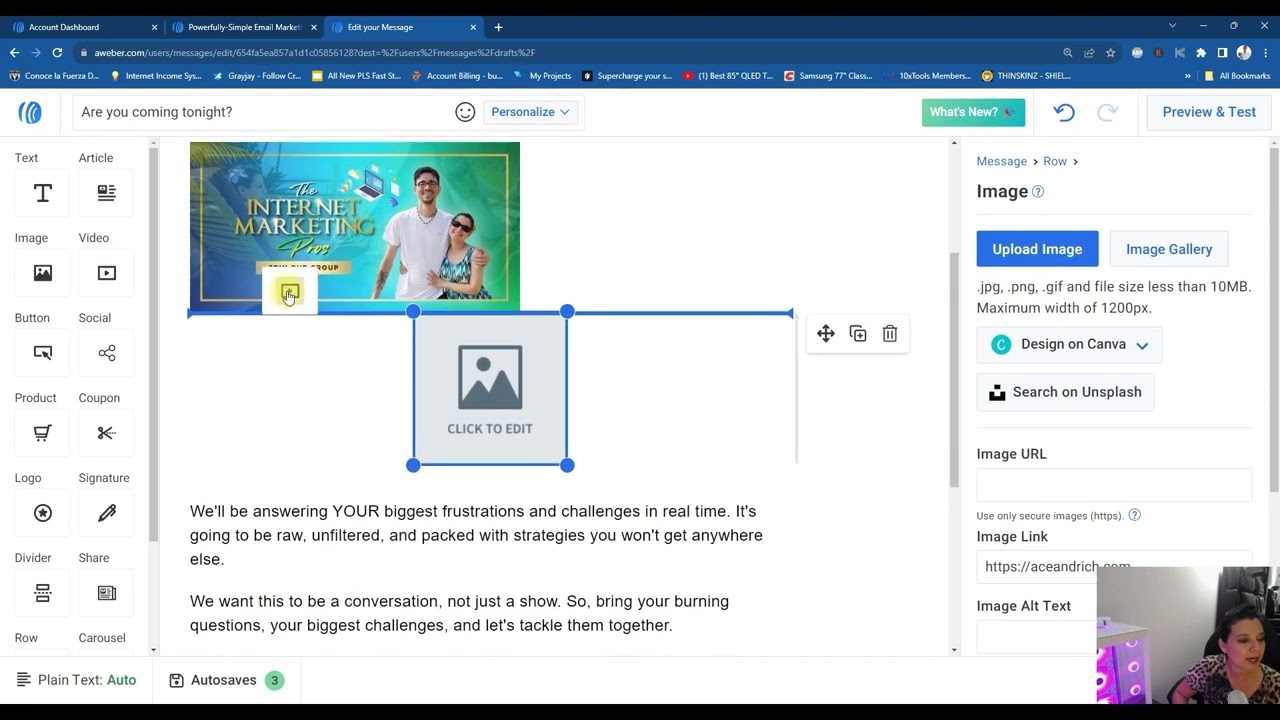
Task: Click the paragraph starting "We want this"
Action: coord(460,613)
